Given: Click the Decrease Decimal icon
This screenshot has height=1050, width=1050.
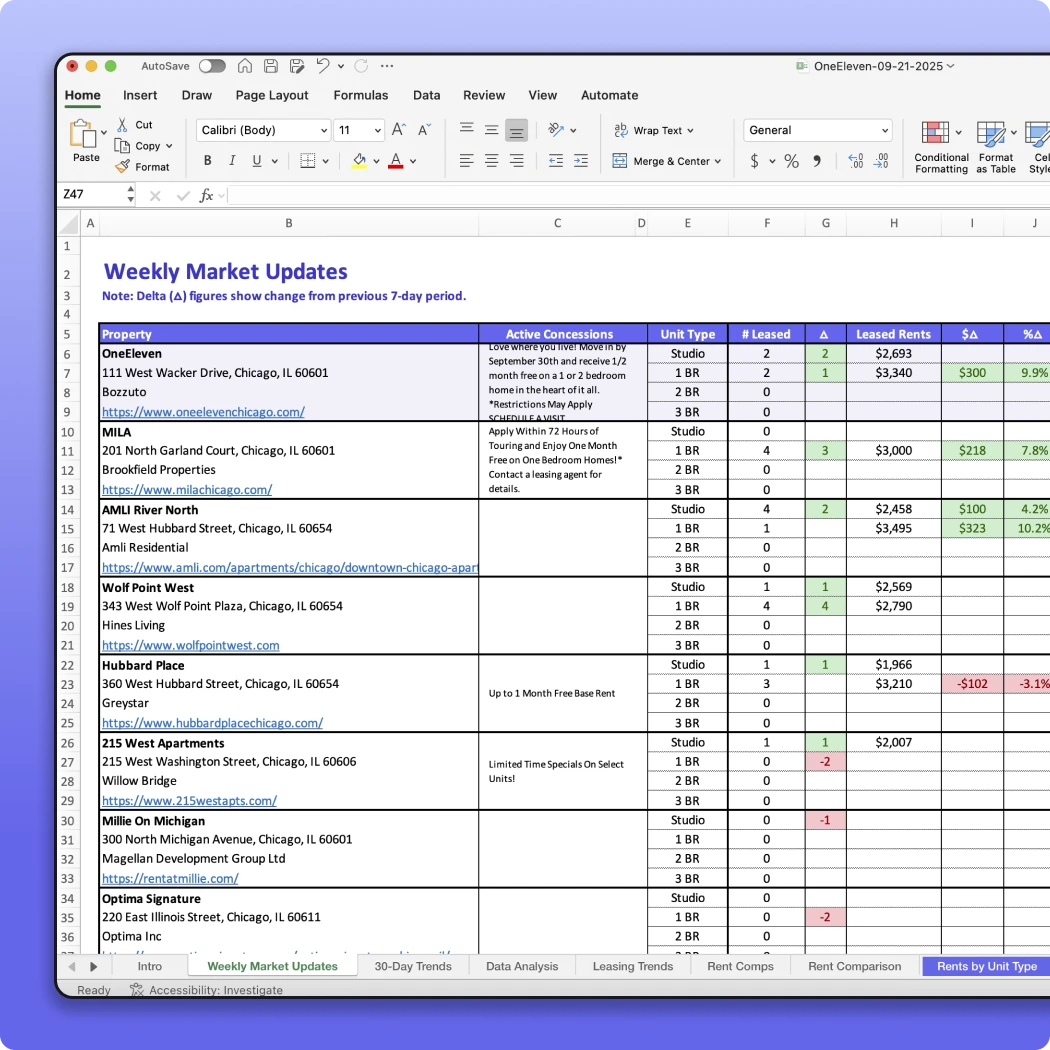Looking at the screenshot, I should (x=881, y=161).
